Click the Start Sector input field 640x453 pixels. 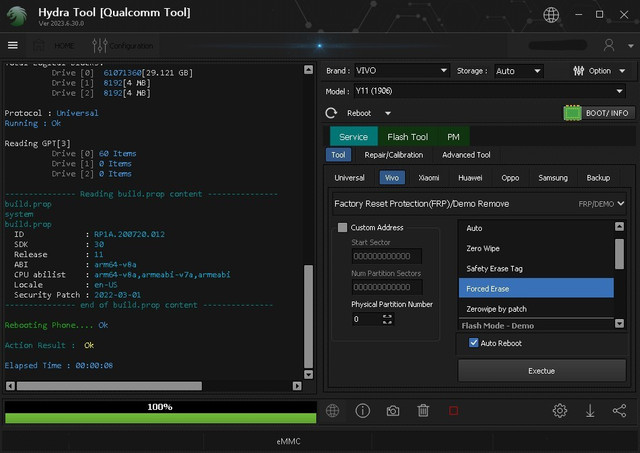point(387,256)
